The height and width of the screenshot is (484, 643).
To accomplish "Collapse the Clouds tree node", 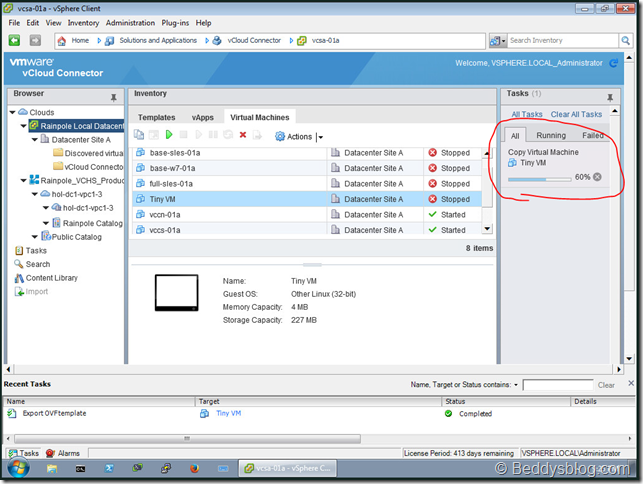I will (x=13, y=112).
